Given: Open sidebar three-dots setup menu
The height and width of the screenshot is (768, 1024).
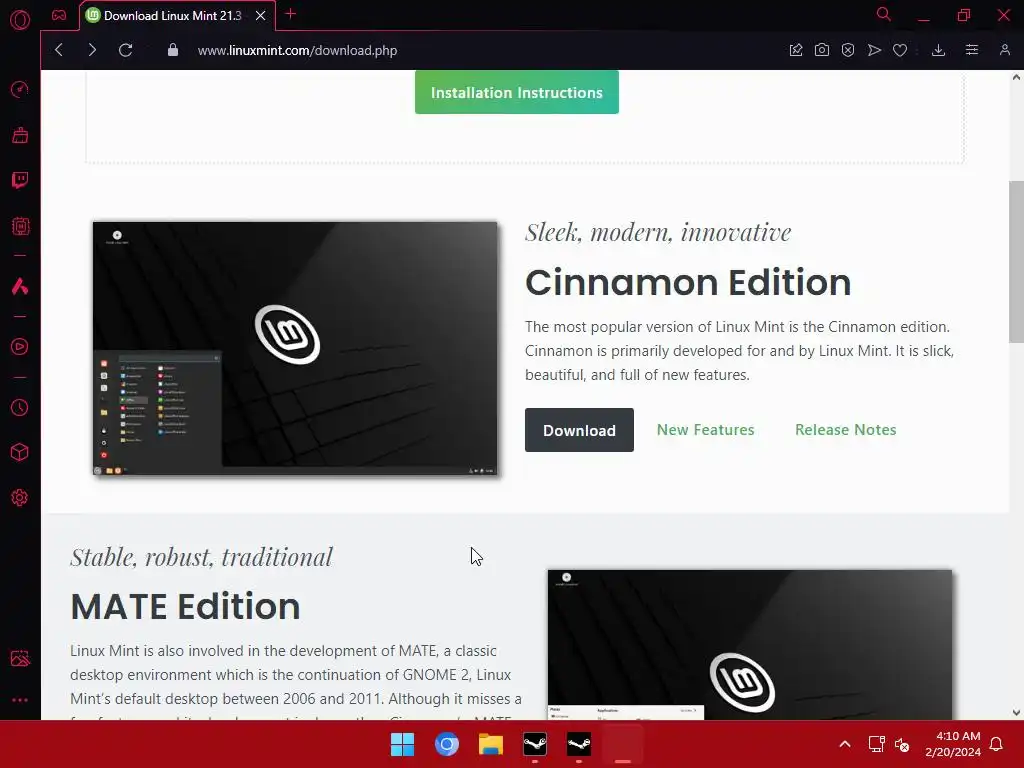Looking at the screenshot, I should coord(20,699).
